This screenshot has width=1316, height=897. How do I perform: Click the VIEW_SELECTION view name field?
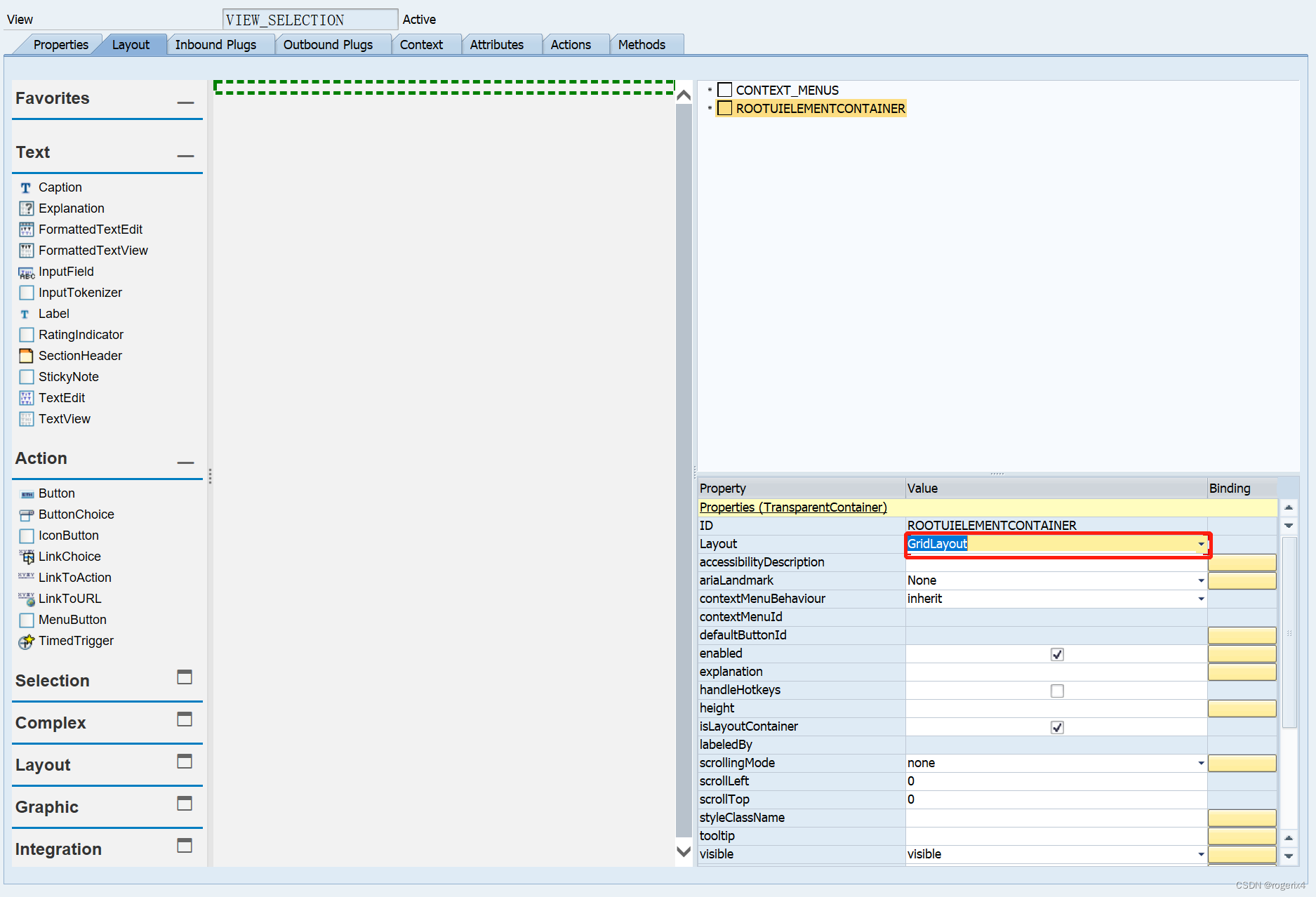310,20
